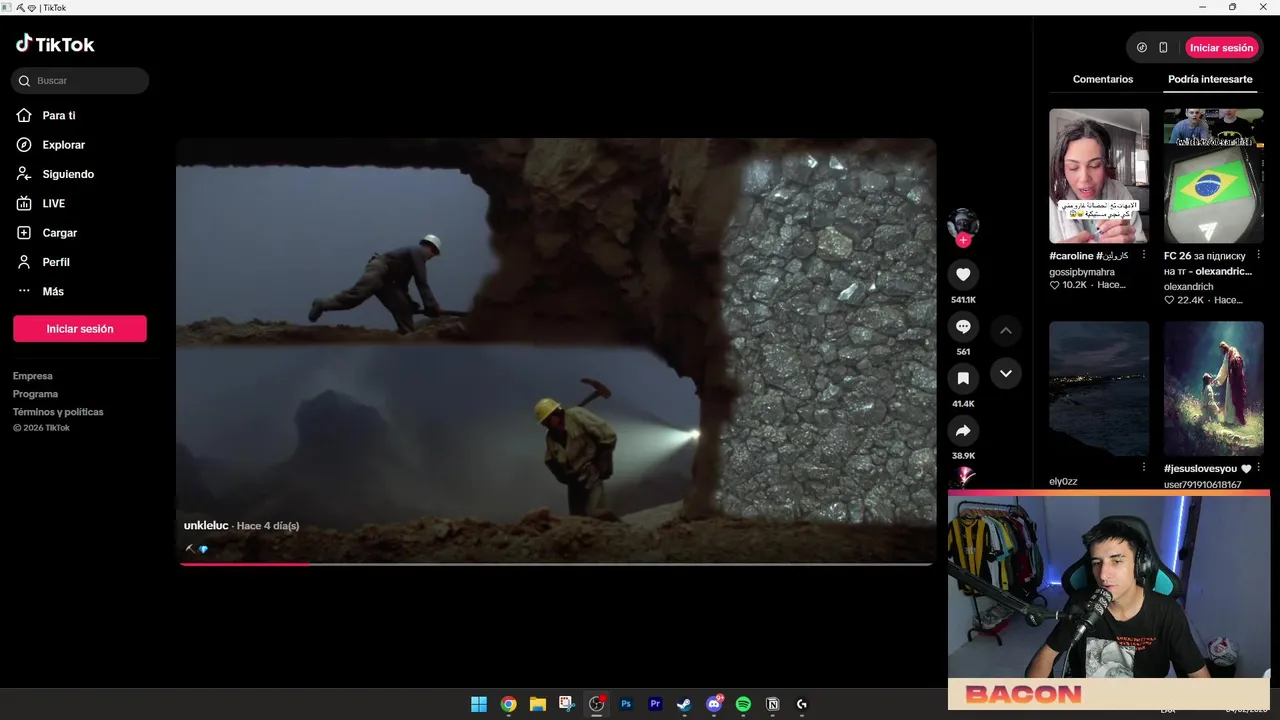
Task: Open the night coastline video thumbnail
Action: point(1099,388)
